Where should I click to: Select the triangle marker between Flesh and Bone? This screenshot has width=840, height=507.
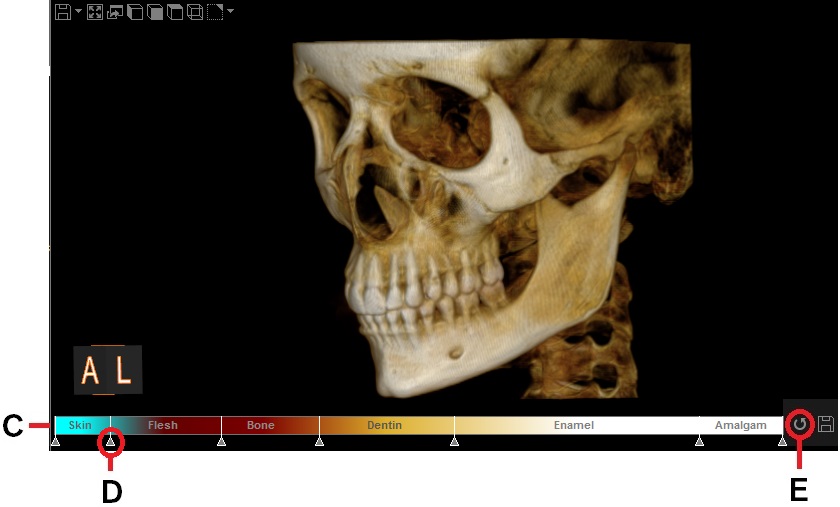(221, 441)
